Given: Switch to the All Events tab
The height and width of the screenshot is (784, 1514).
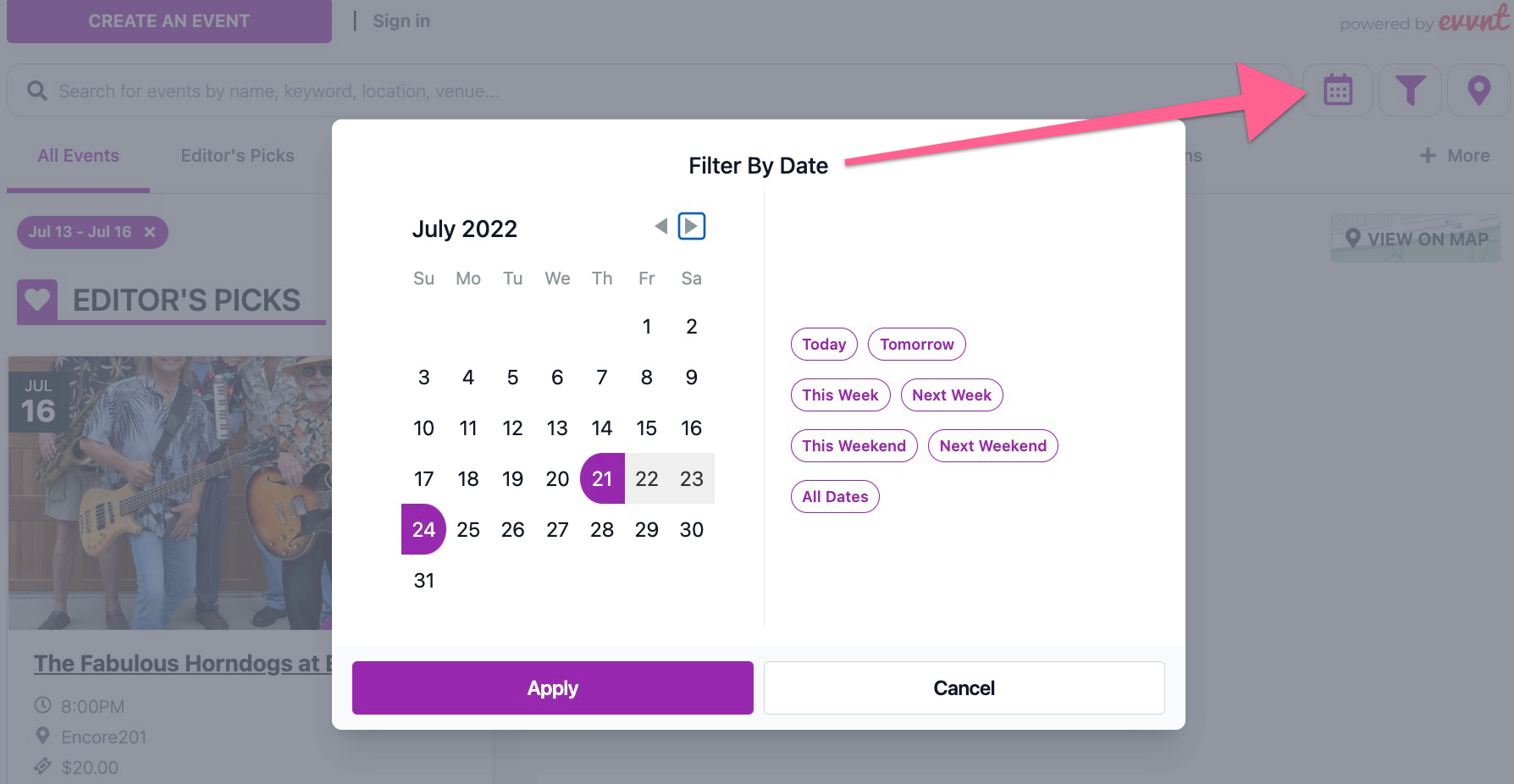Looking at the screenshot, I should point(78,156).
